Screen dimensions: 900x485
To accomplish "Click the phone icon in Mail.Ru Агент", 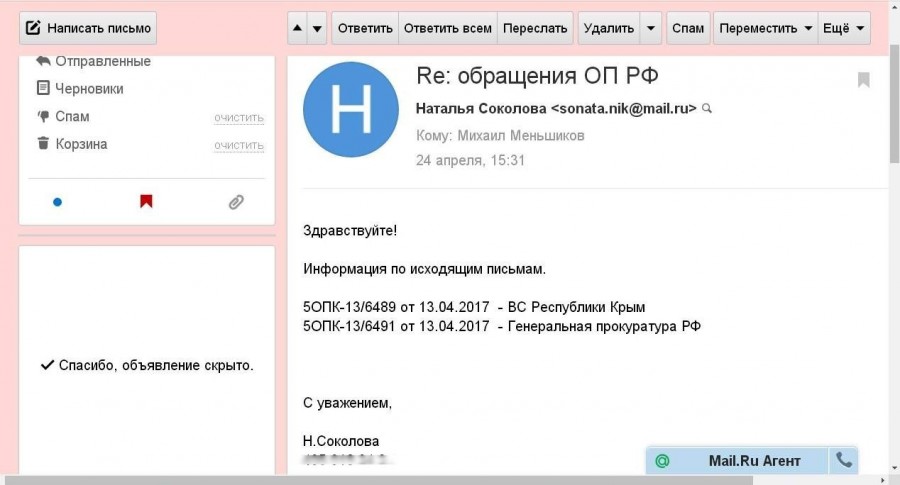I will click(x=844, y=460).
